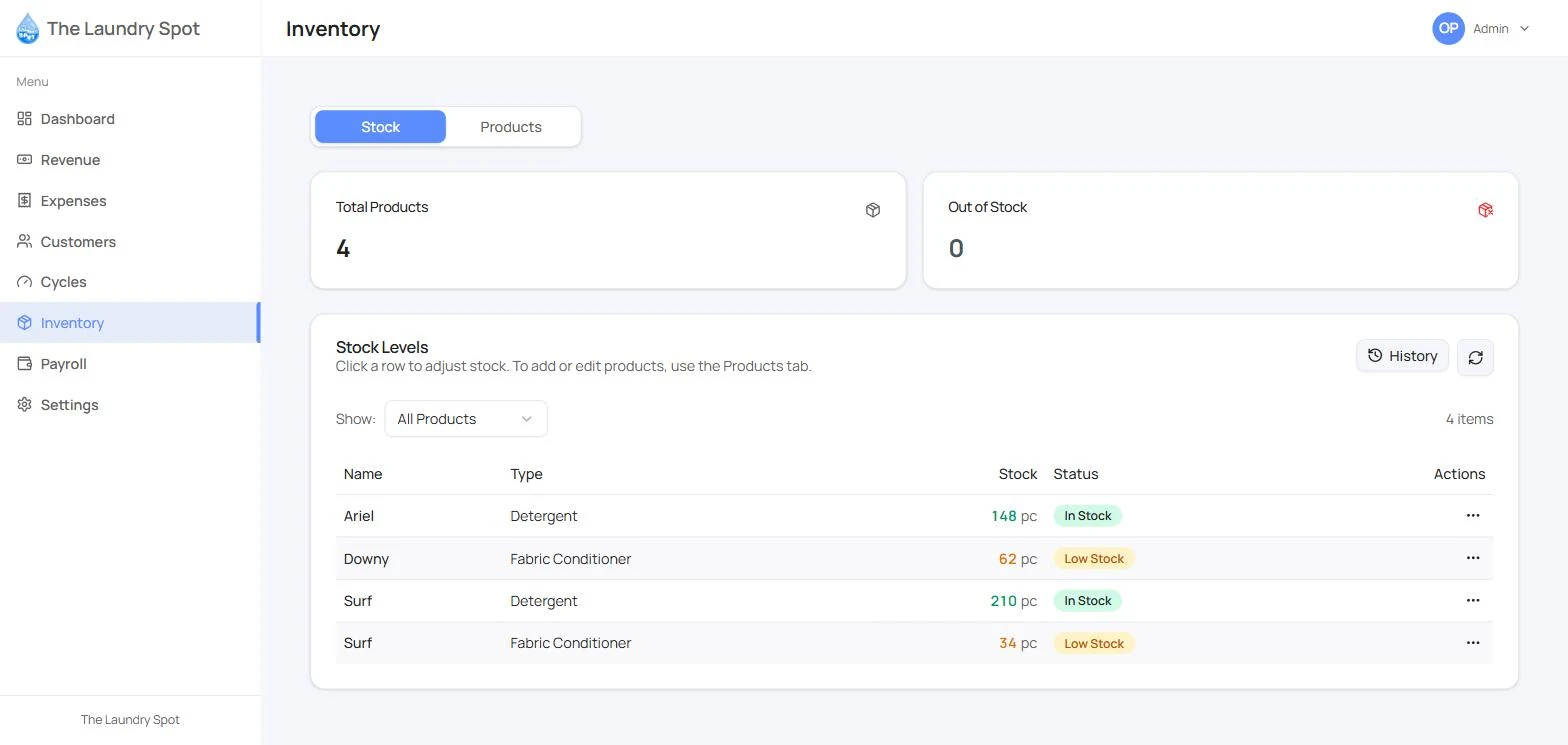Open actions dropdown for Surf Detergent
The height and width of the screenshot is (745, 1568).
pyautogui.click(x=1472, y=601)
